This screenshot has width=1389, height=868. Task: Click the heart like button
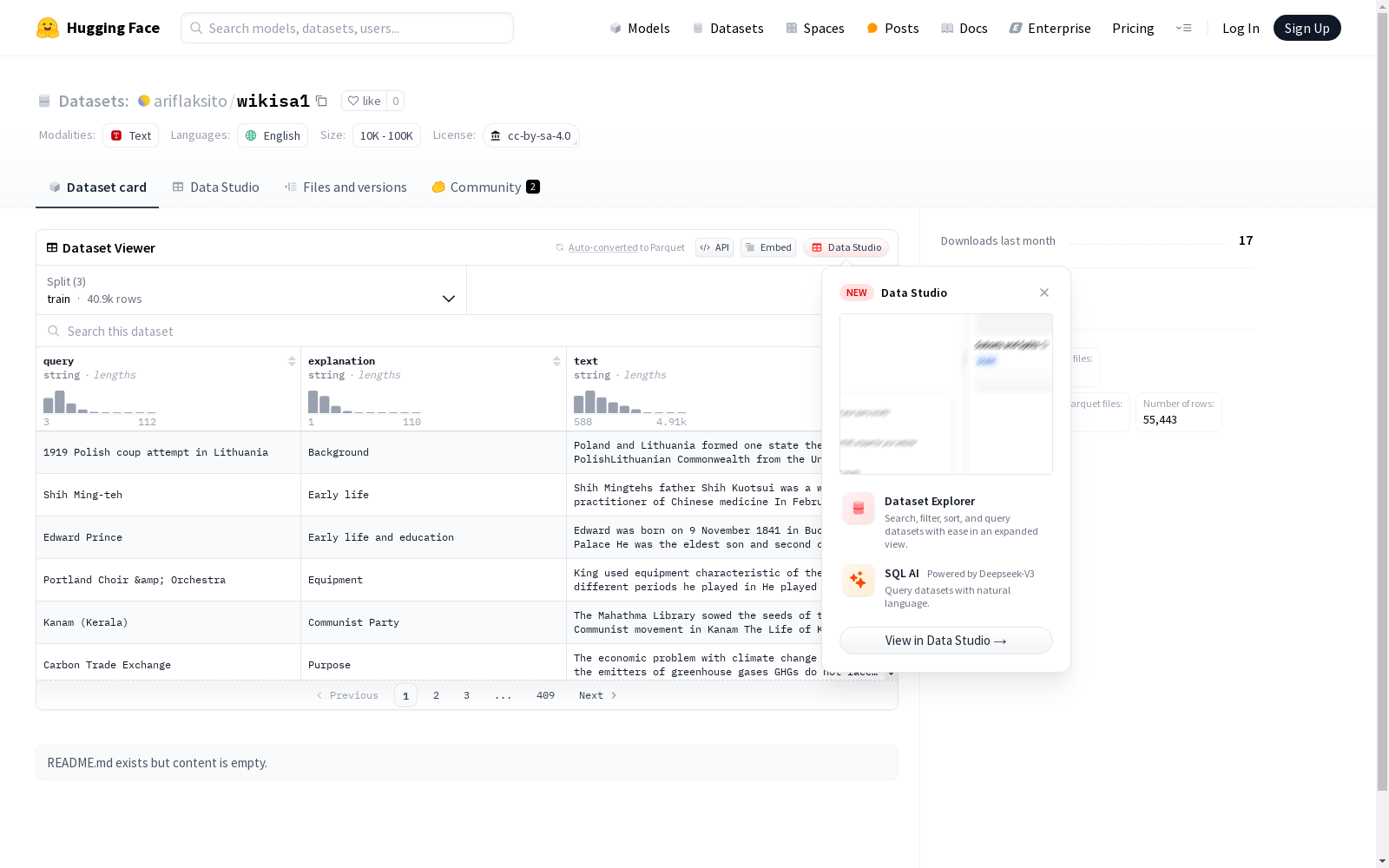(x=364, y=101)
